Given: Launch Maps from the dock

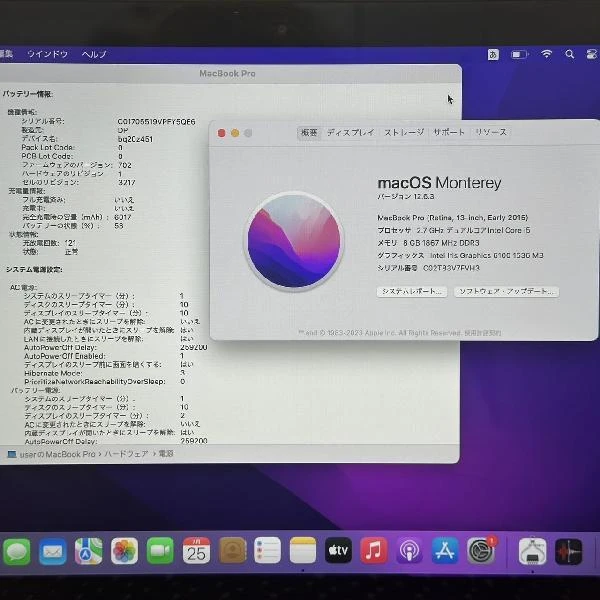Looking at the screenshot, I should click(88, 551).
